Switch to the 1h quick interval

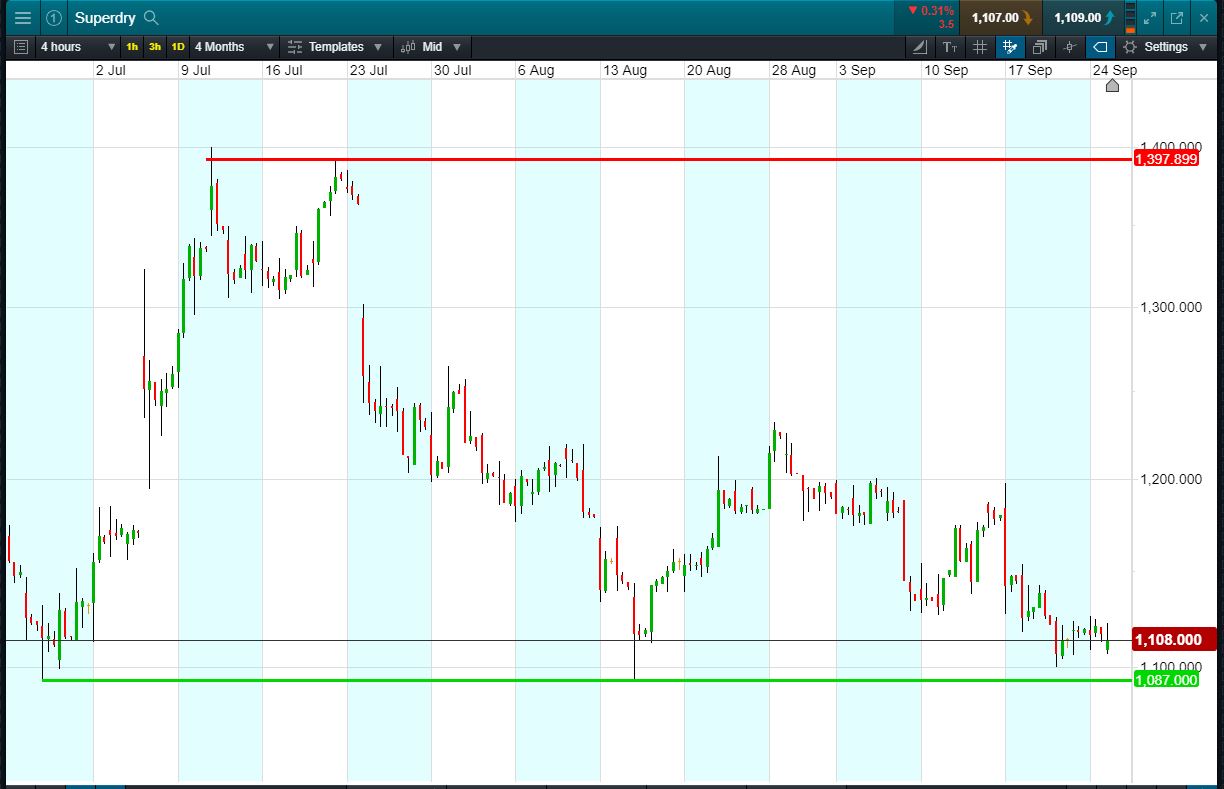tap(132, 47)
